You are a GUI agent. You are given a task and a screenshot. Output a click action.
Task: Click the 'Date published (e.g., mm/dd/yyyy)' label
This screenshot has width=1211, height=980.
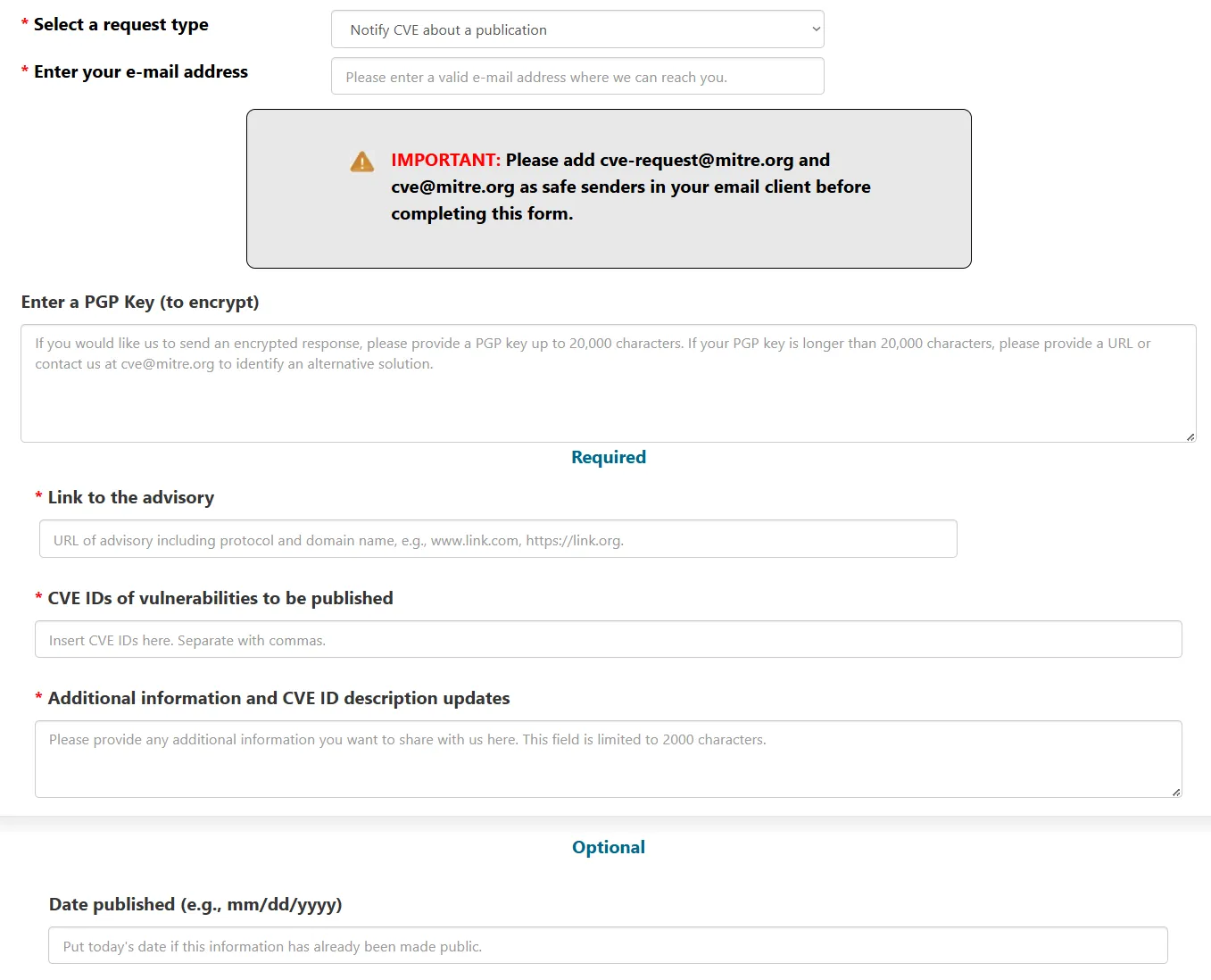(195, 905)
